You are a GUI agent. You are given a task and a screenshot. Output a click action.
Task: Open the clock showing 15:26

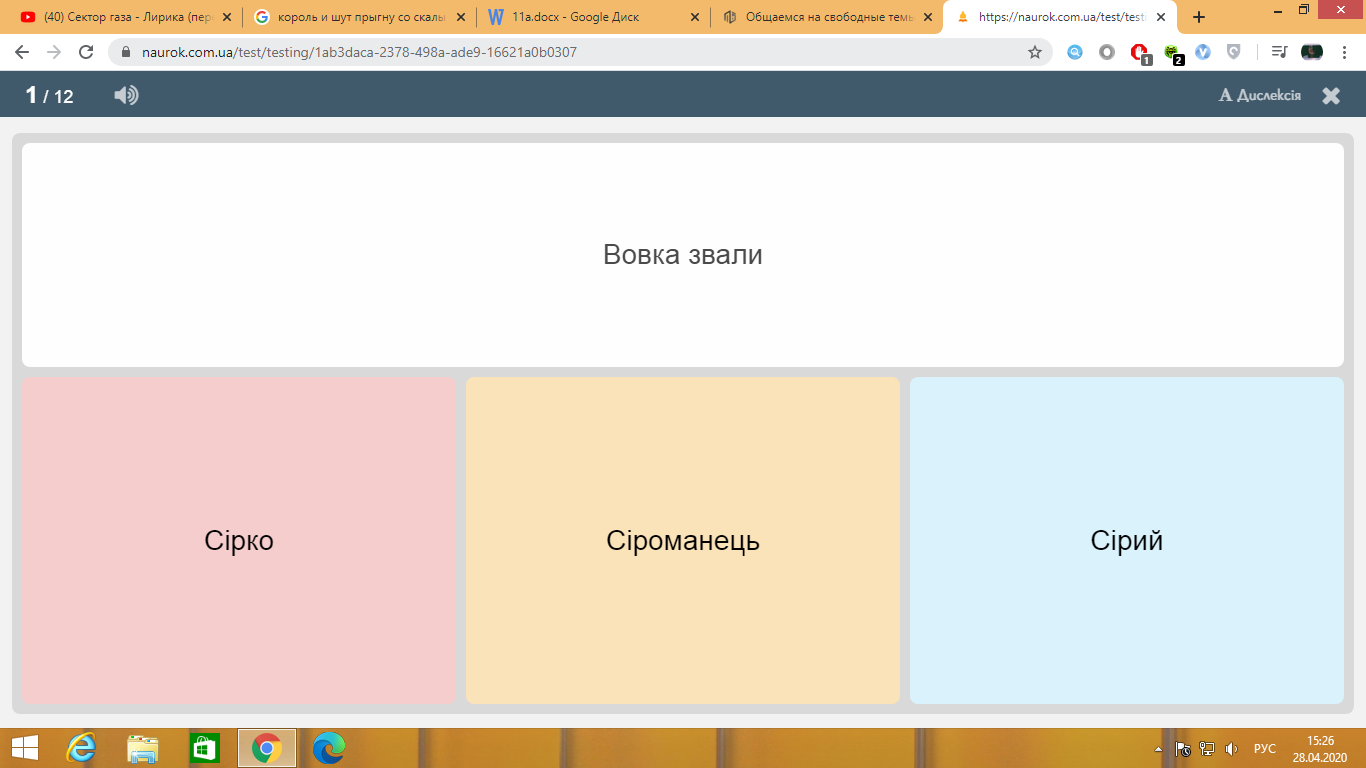point(1321,749)
